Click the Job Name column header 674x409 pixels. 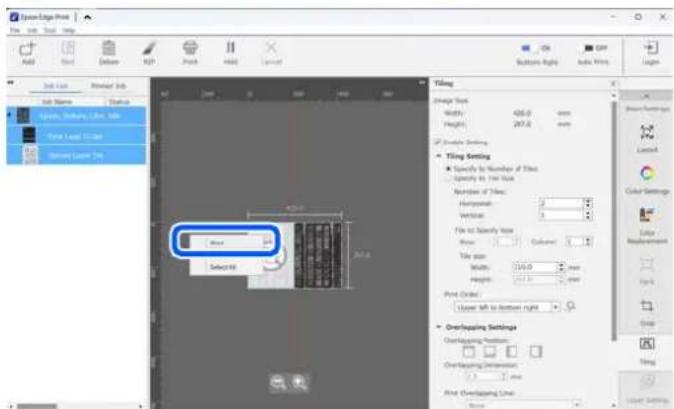tap(57, 102)
